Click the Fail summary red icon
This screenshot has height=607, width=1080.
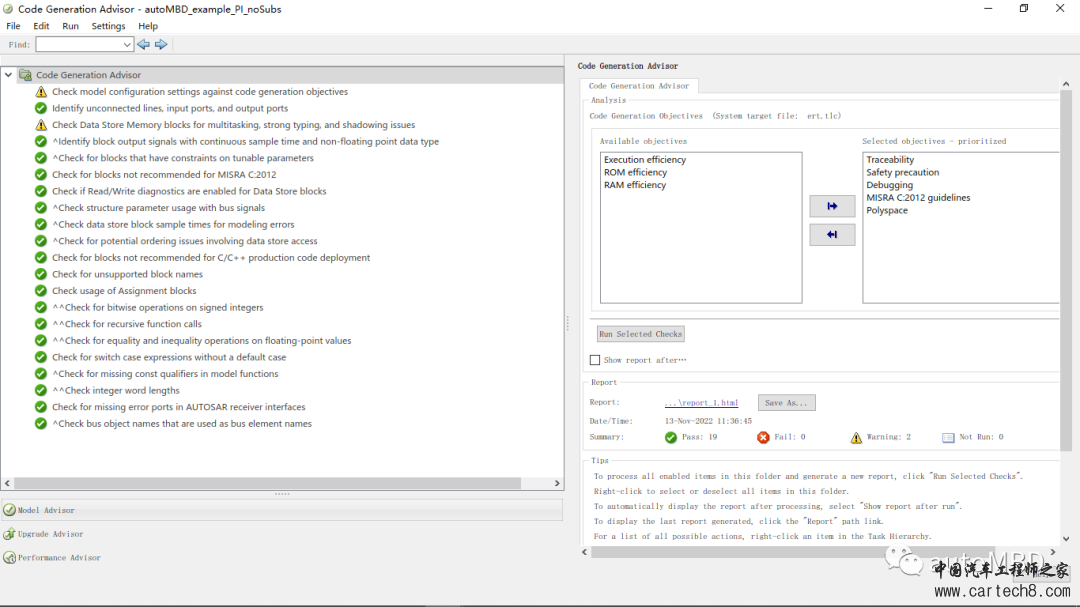(763, 438)
